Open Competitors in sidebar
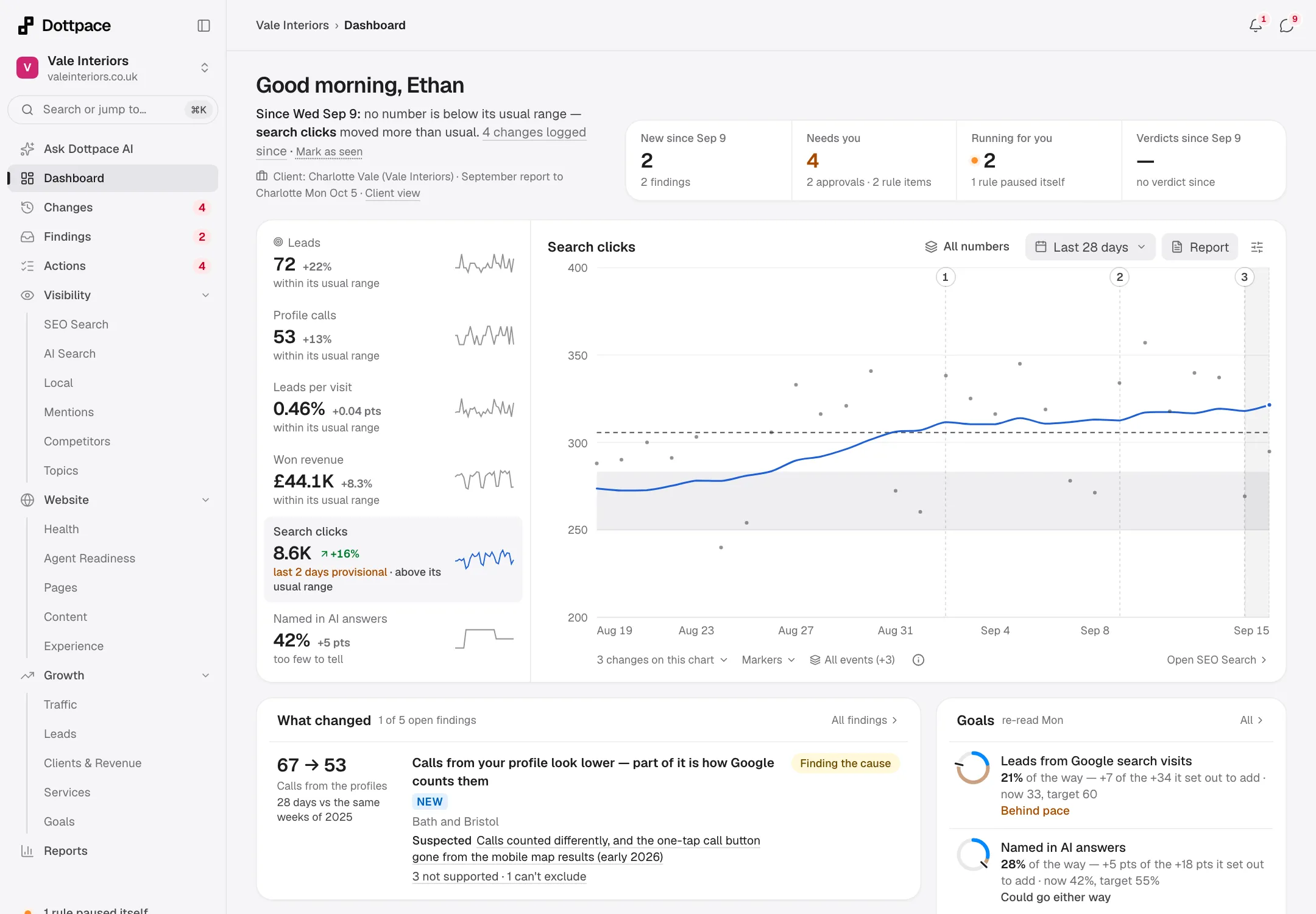 click(77, 442)
